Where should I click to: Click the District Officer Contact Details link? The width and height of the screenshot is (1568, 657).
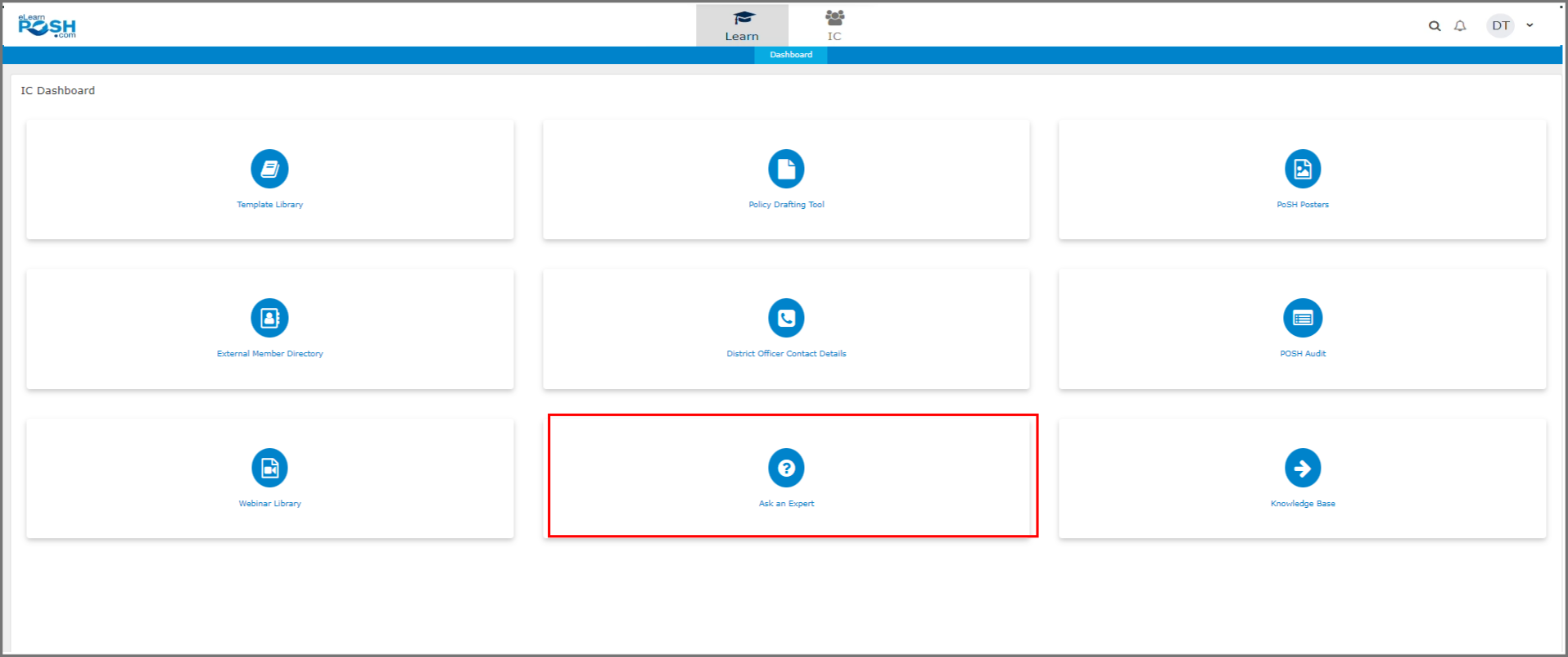[786, 354]
